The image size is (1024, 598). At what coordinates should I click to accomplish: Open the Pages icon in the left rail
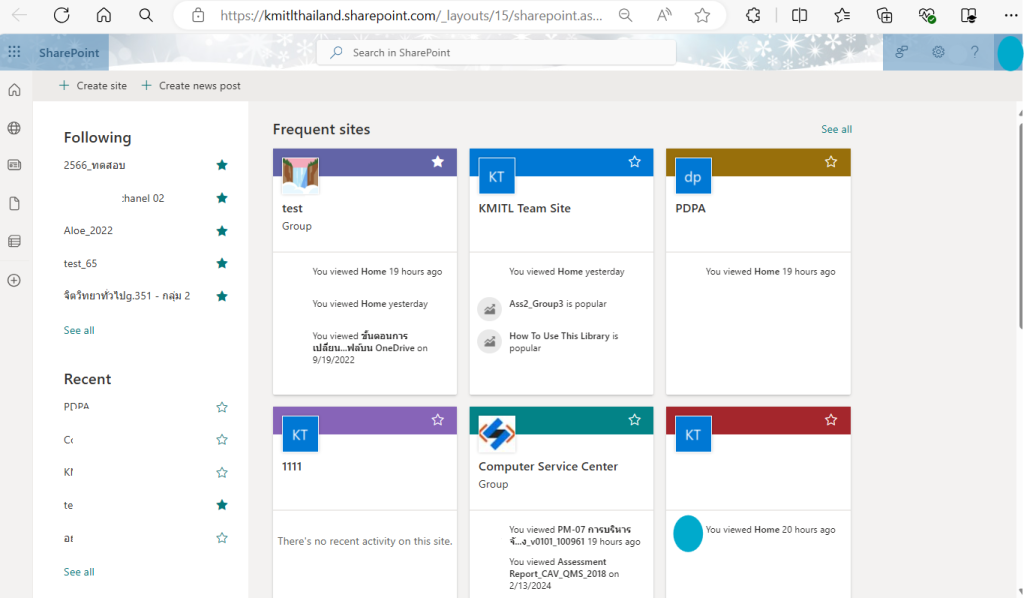click(x=13, y=202)
